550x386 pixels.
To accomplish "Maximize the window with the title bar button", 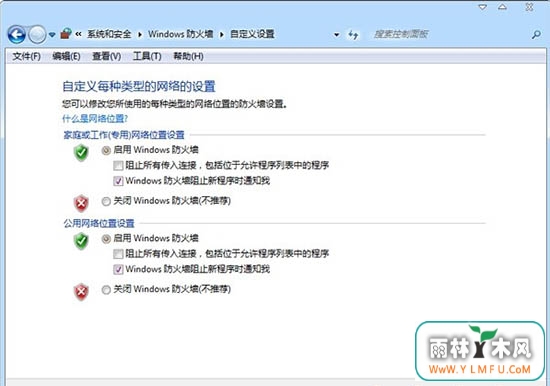I will click(x=502, y=7).
